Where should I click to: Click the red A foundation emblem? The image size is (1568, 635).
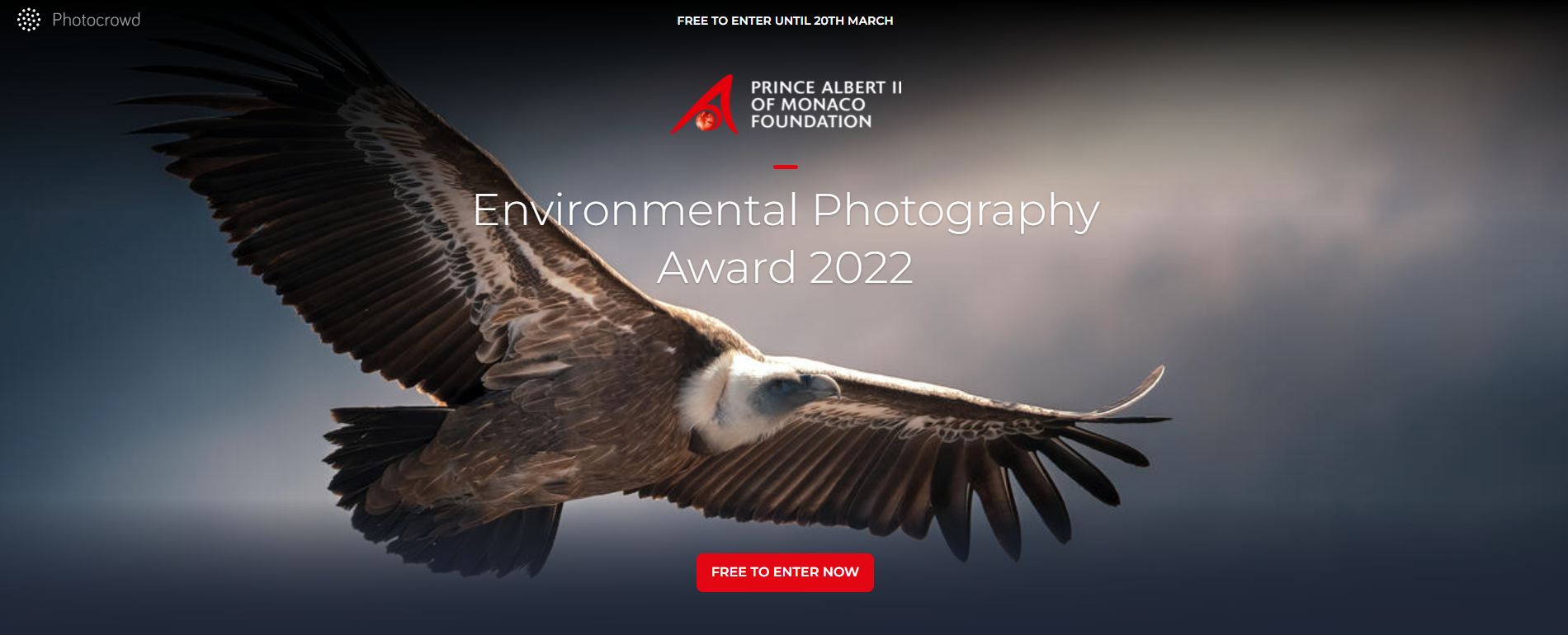pos(704,105)
